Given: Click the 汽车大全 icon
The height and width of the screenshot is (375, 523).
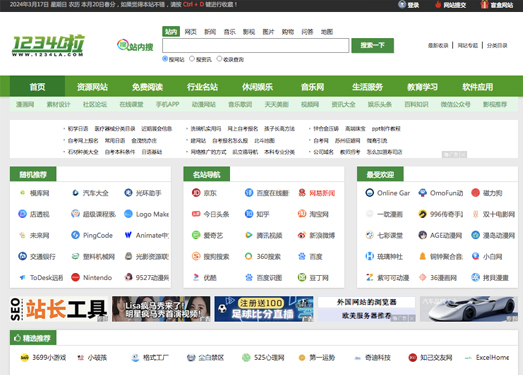Looking at the screenshot, I should click(75, 193).
